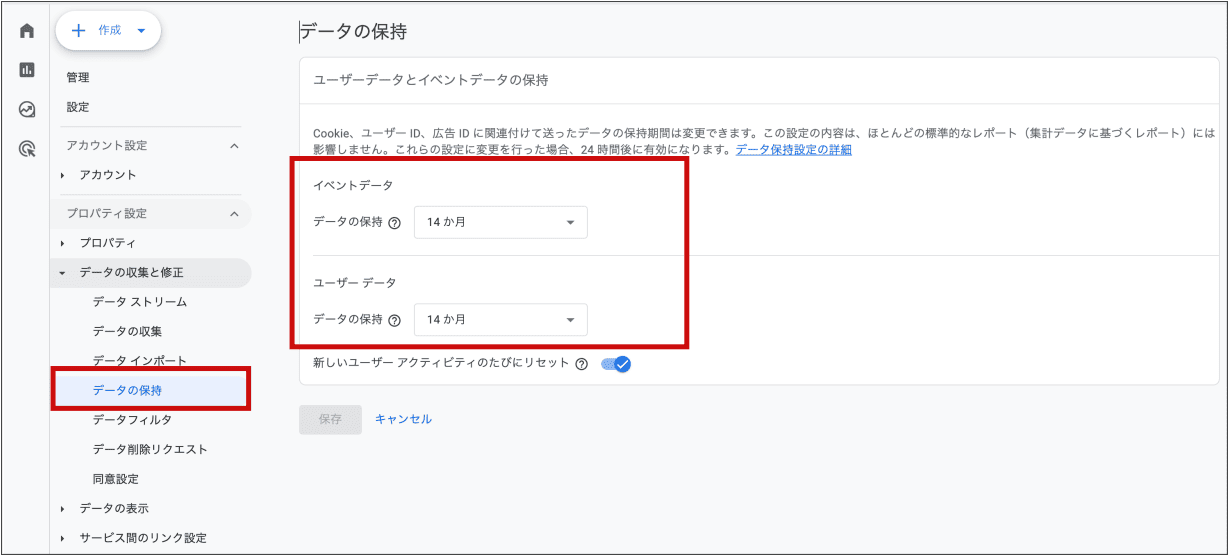
Task: Open the Advertising icon in left rail
Action: [27, 150]
